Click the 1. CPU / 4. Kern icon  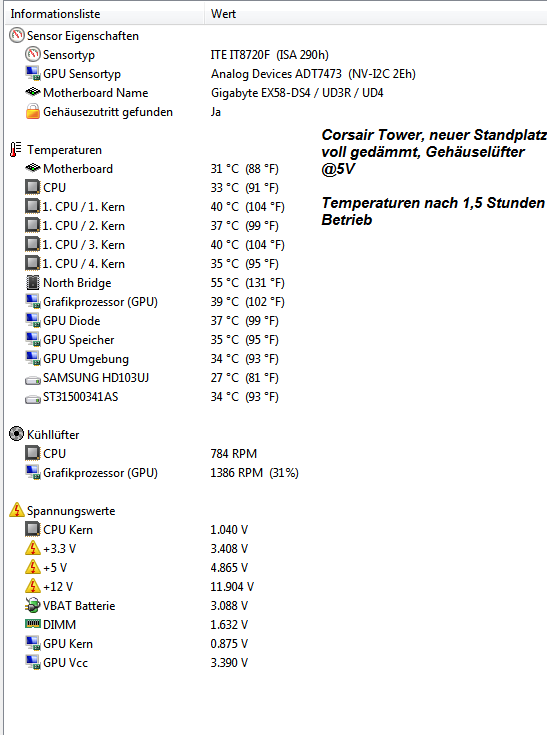click(x=33, y=263)
